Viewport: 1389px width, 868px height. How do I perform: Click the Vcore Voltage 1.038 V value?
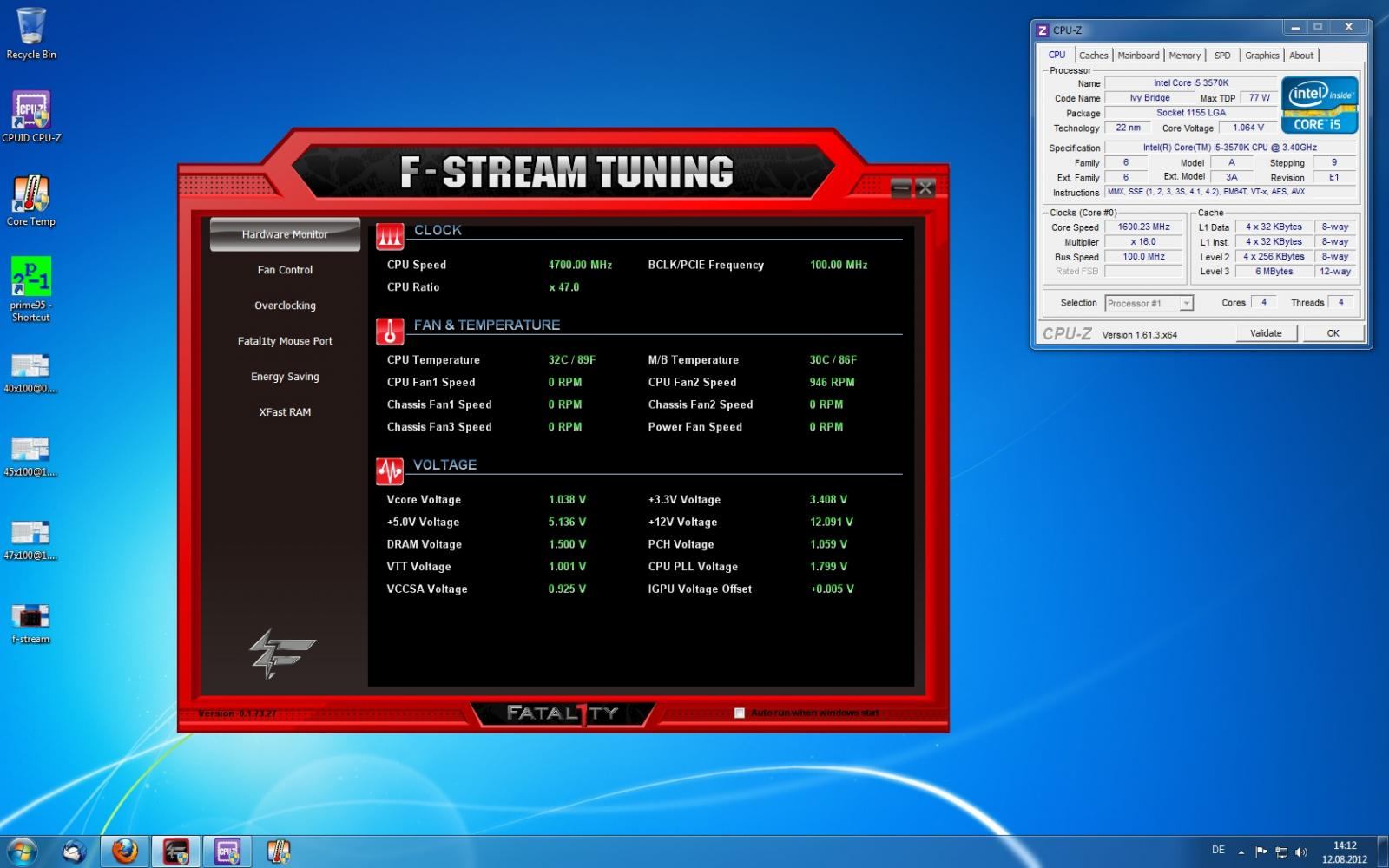[x=567, y=500]
